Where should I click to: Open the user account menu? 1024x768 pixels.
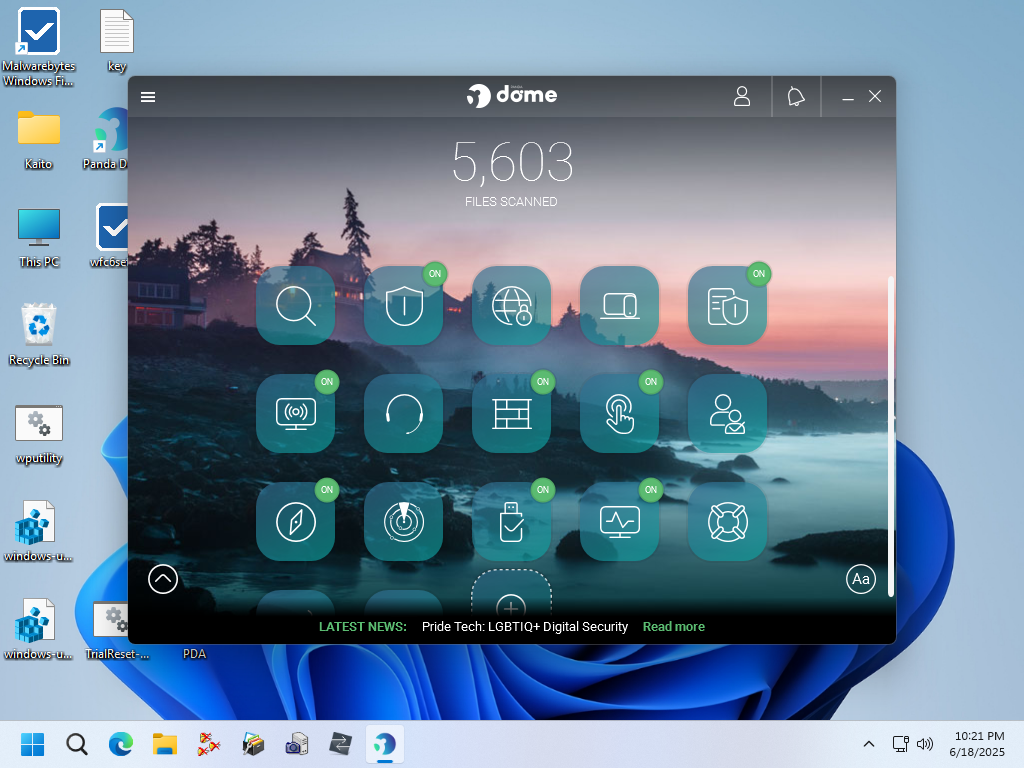point(742,96)
